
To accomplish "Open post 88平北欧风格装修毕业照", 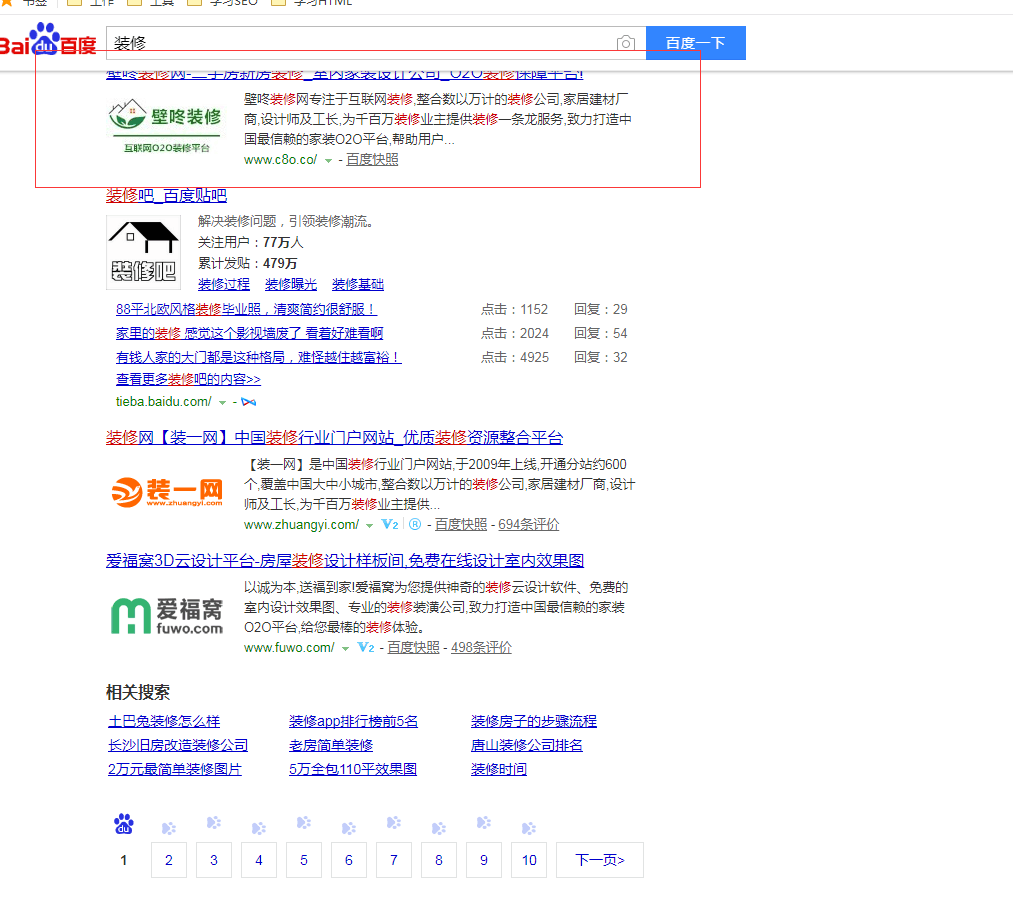I will pos(246,309).
